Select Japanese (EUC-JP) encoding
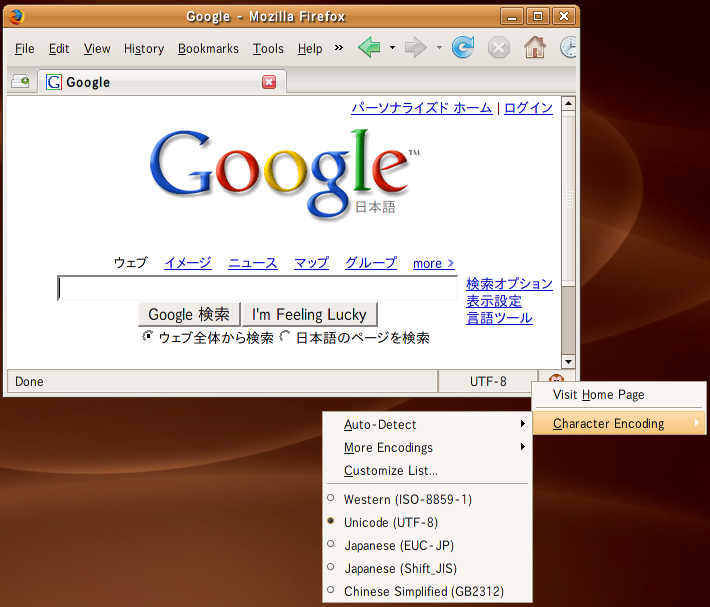 pos(427,545)
